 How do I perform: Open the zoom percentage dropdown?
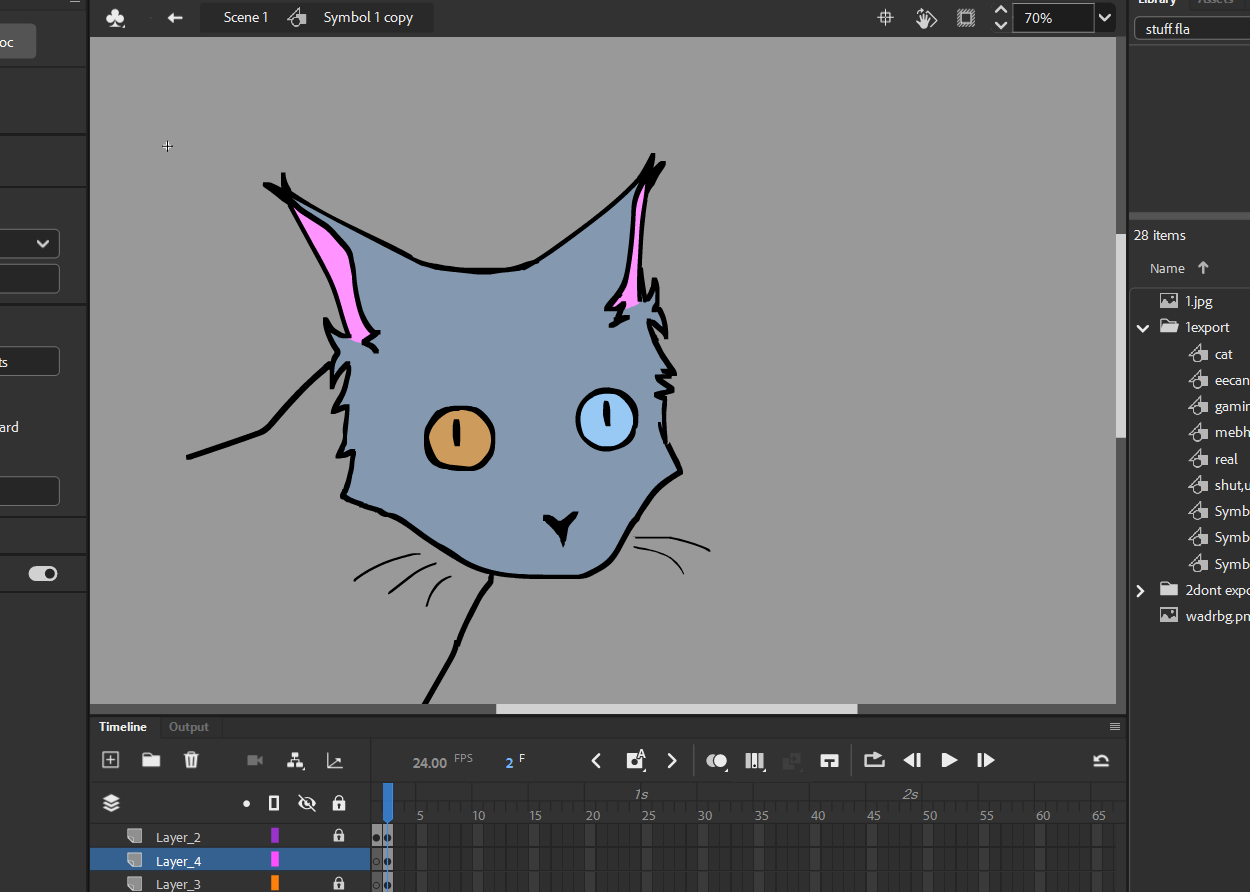[1104, 18]
